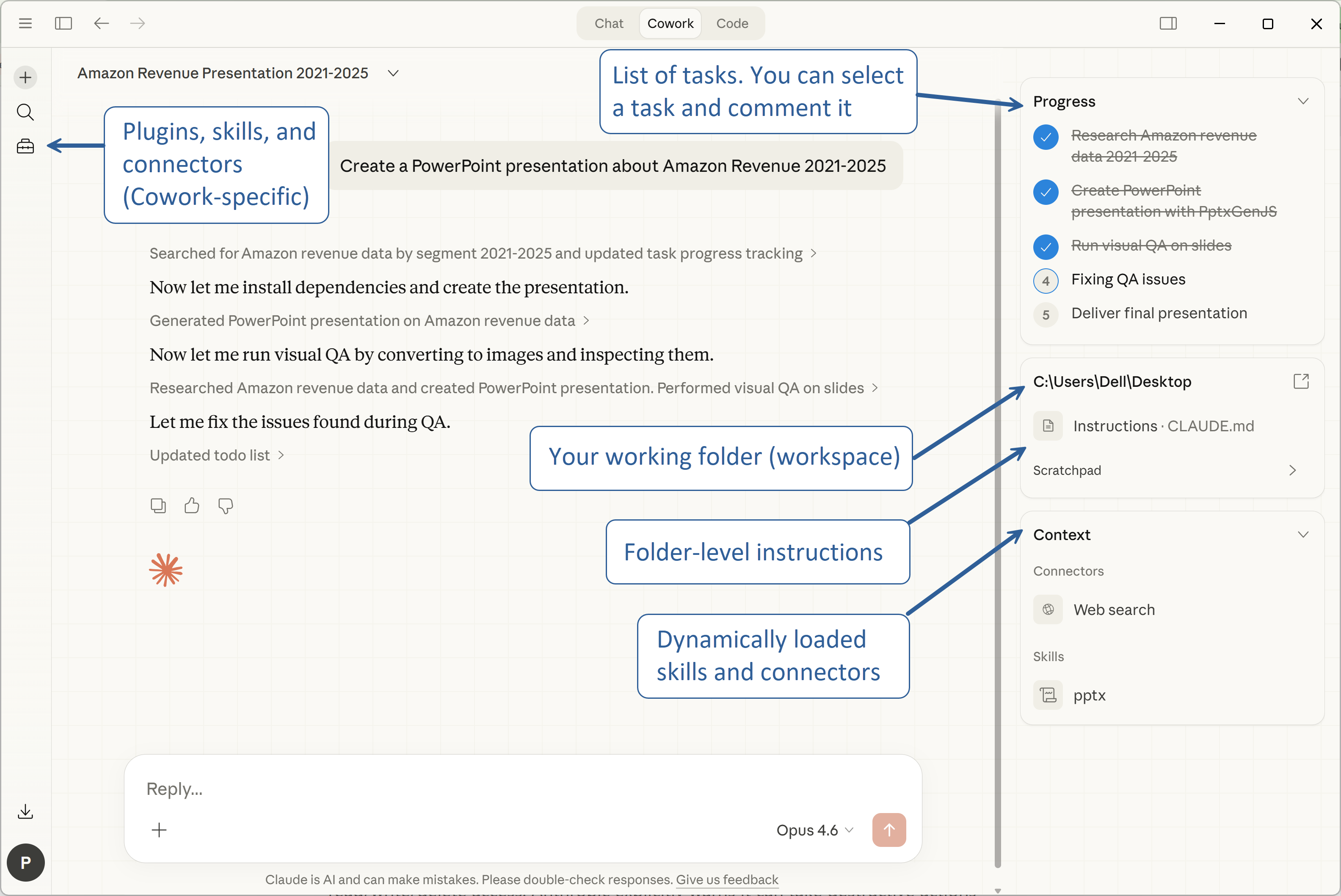Screen dimensions: 1341x896
Task: Click the new task plus icon in sidebar
Action: tap(25, 77)
